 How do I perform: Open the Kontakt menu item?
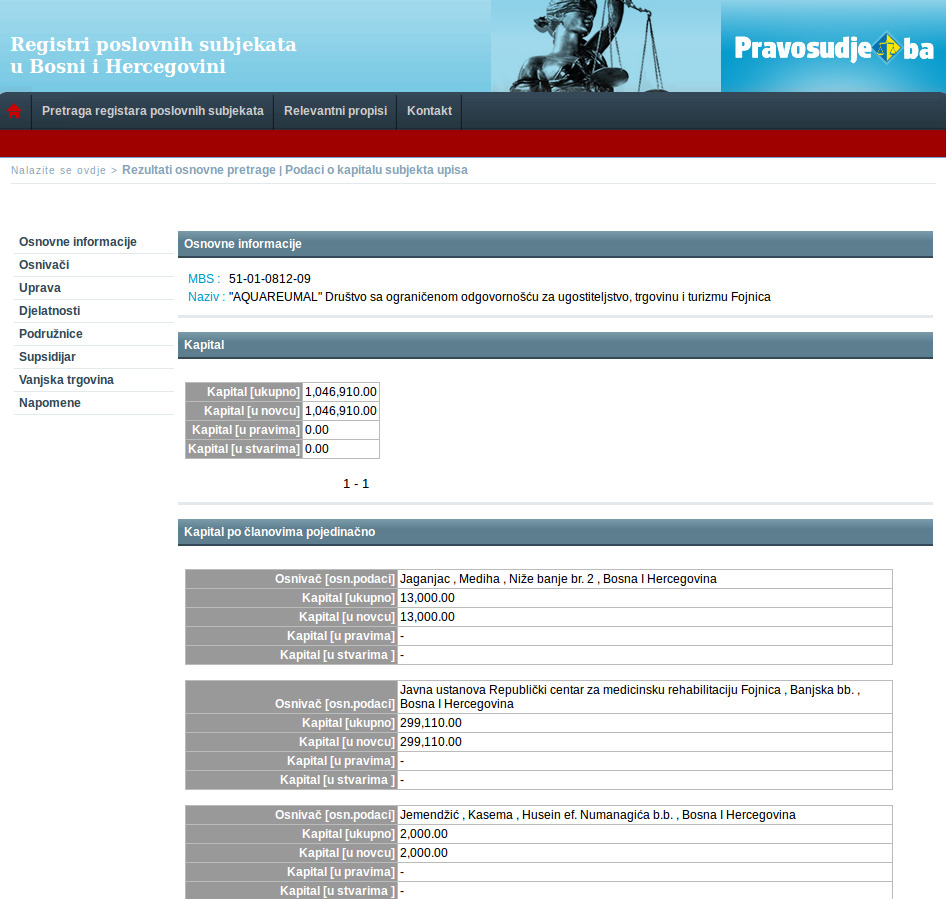[x=429, y=111]
